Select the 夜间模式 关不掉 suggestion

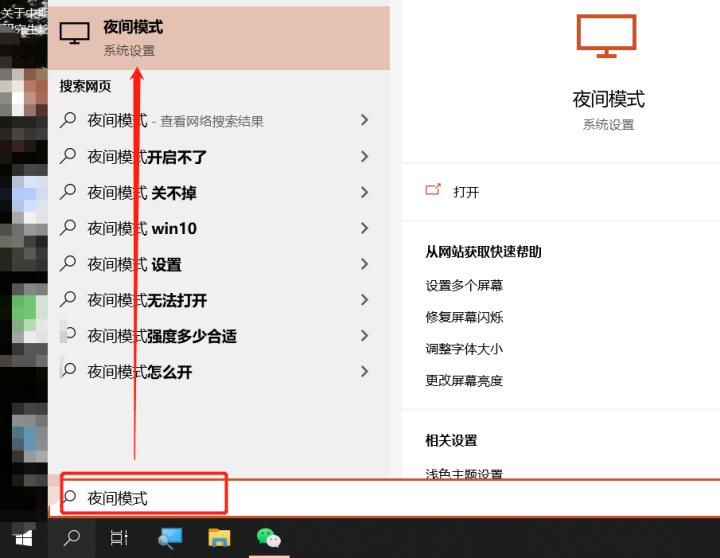point(219,192)
